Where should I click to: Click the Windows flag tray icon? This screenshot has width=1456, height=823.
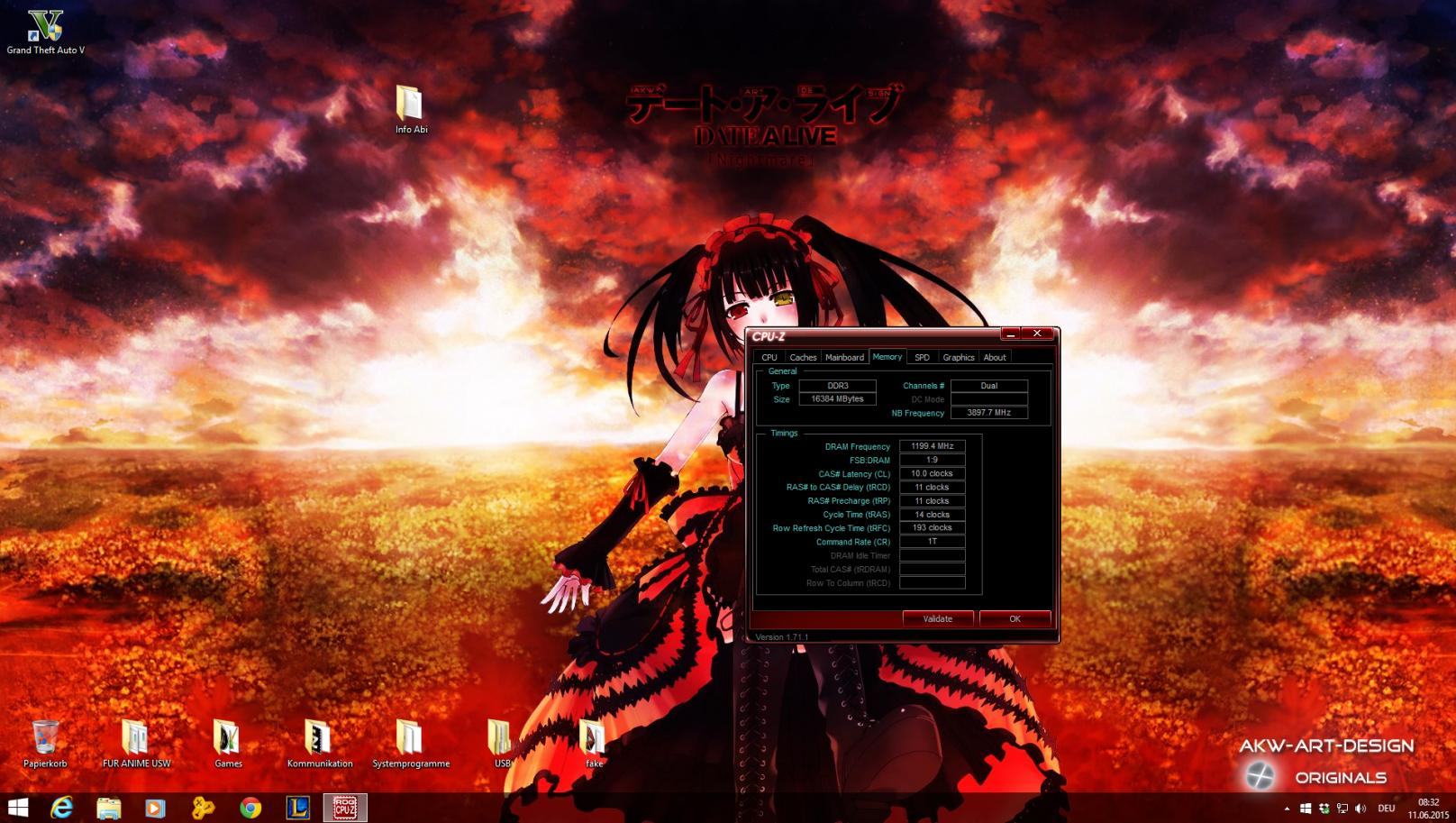(x=1306, y=809)
